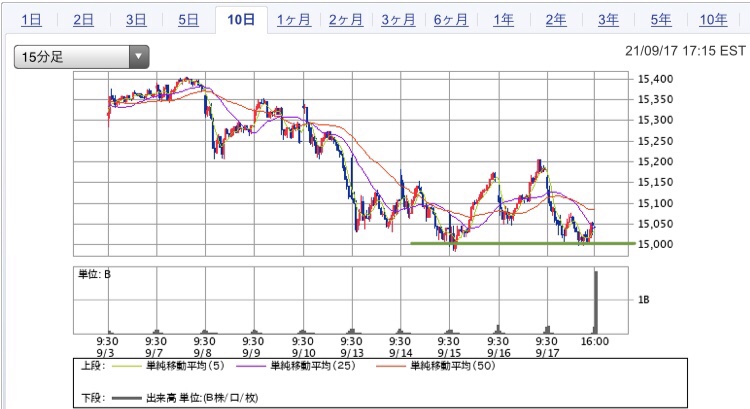
Task: Click the 9:30 9/16 date label
Action: 498,347
